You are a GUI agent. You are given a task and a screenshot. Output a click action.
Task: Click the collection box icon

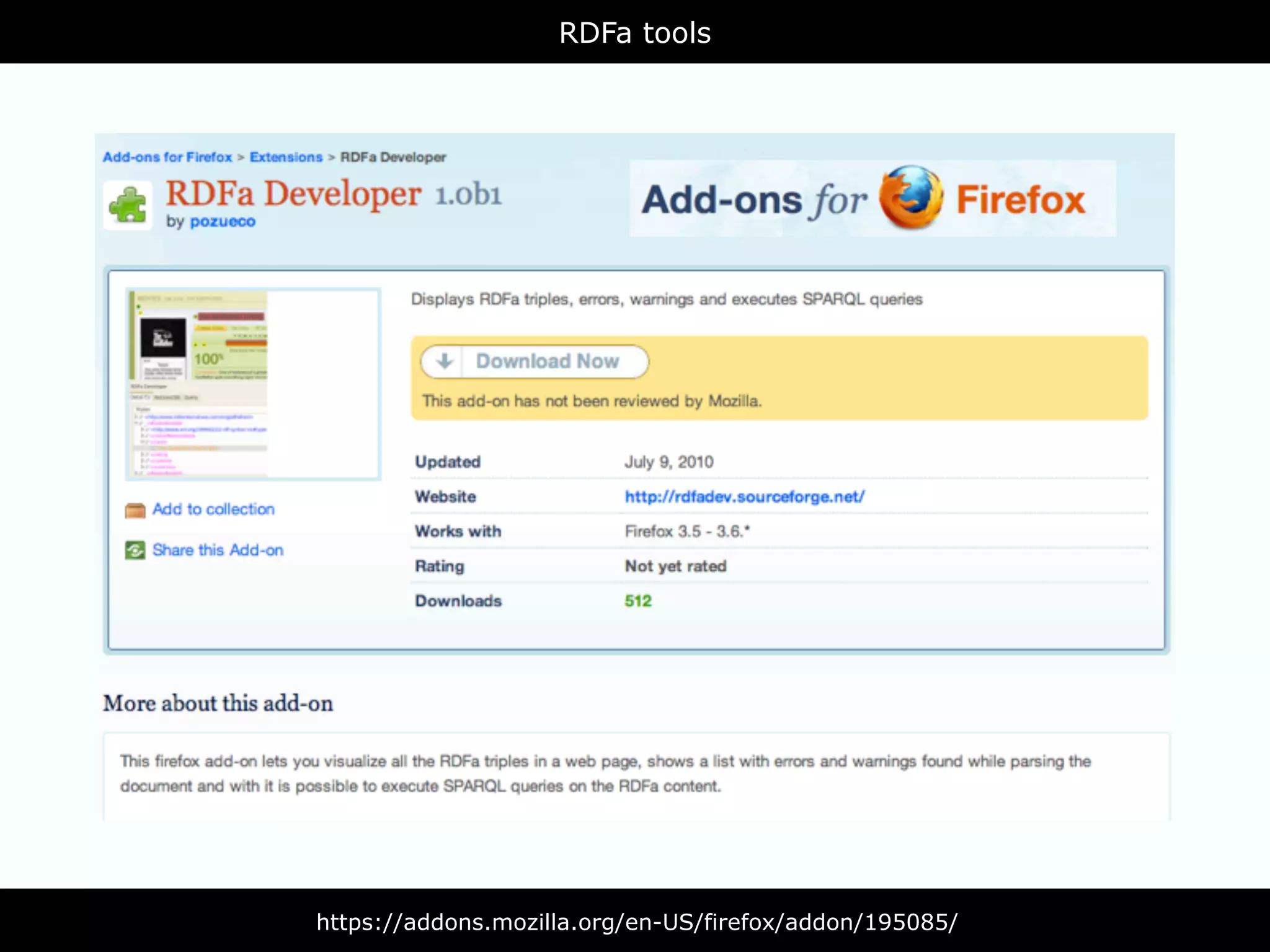pyautogui.click(x=135, y=510)
